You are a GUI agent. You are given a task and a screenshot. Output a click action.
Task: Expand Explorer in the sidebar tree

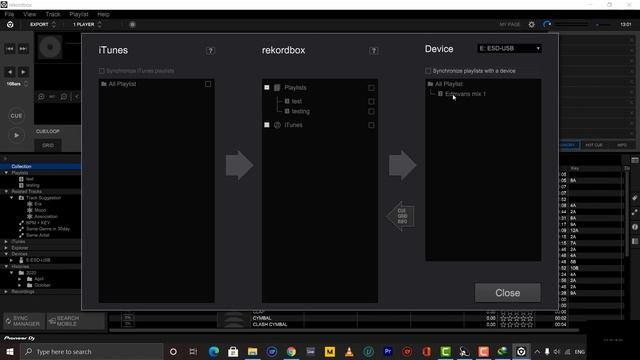click(x=6, y=248)
